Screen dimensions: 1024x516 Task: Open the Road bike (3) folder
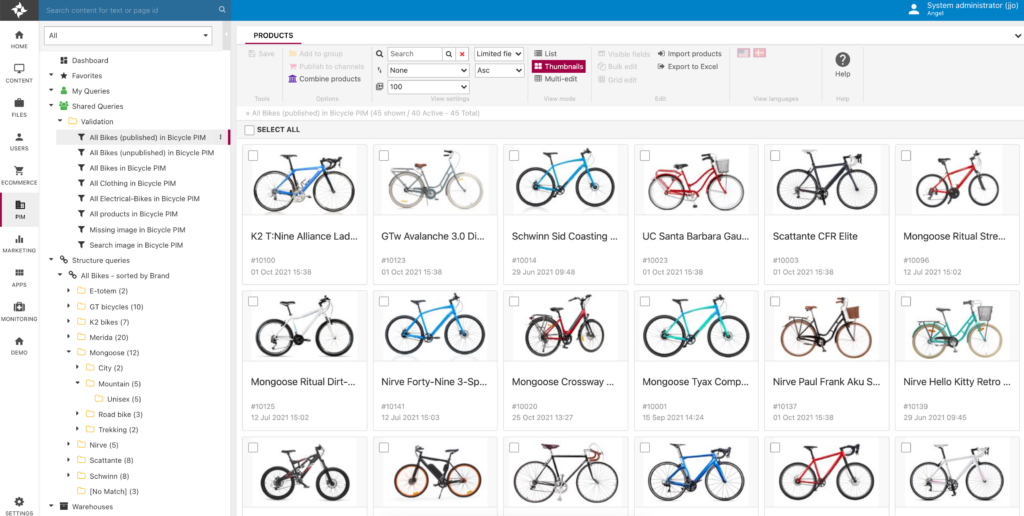[x=120, y=414]
